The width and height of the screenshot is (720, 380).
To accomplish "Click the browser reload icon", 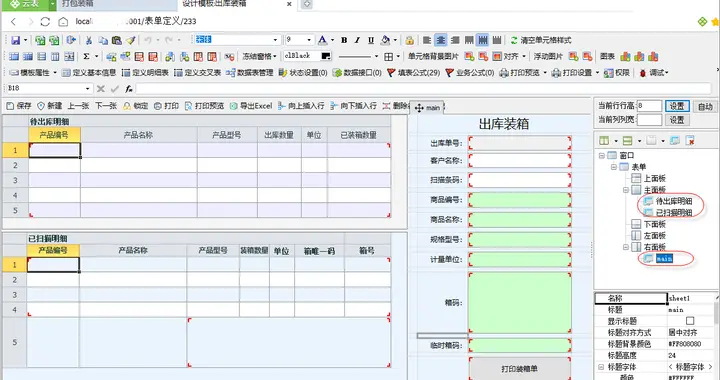I will click(45, 21).
